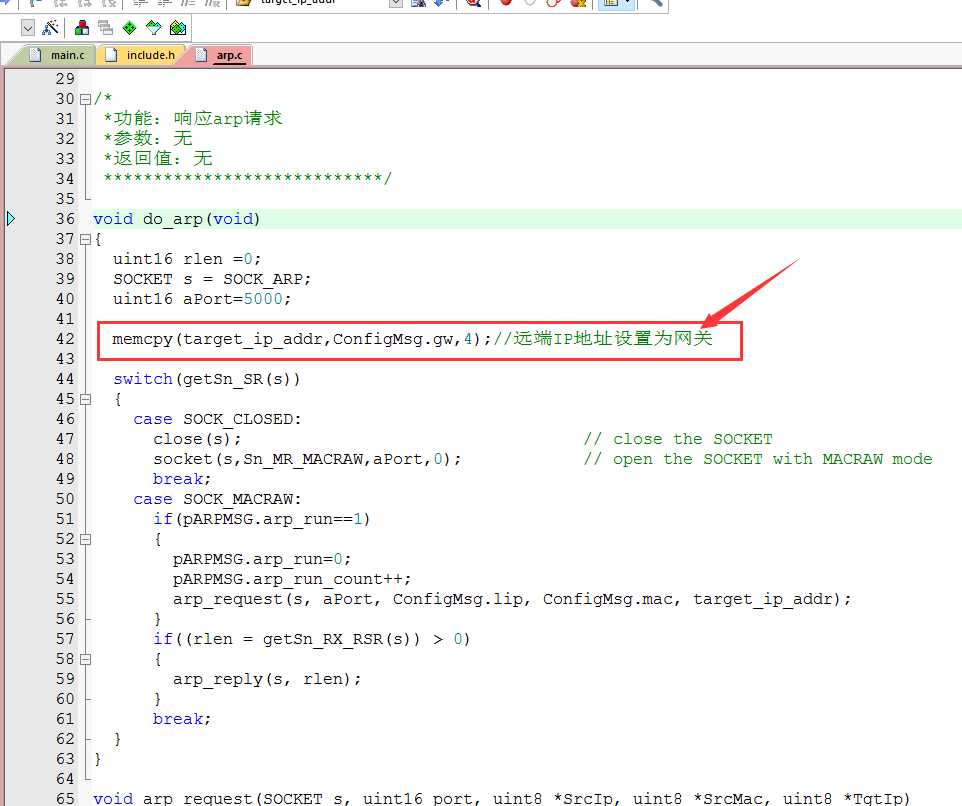Open target selection dropdown in build toolbar
Screen dimensions: 962x806
tap(28, 28)
